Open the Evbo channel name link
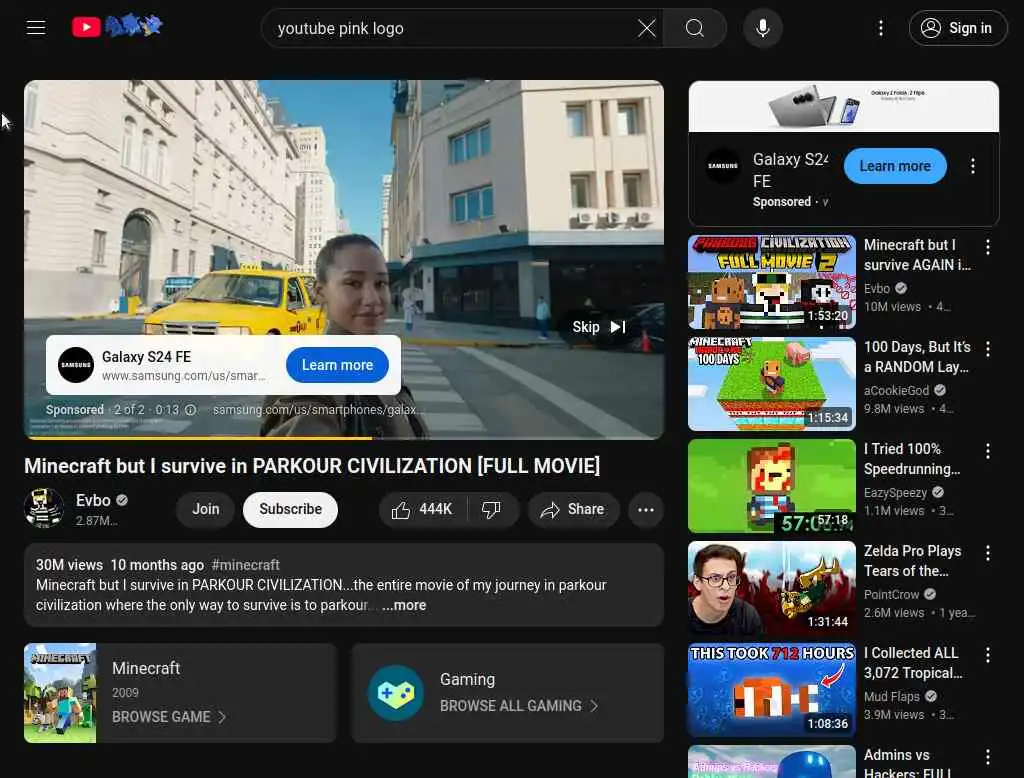This screenshot has height=778, width=1024. click(93, 500)
